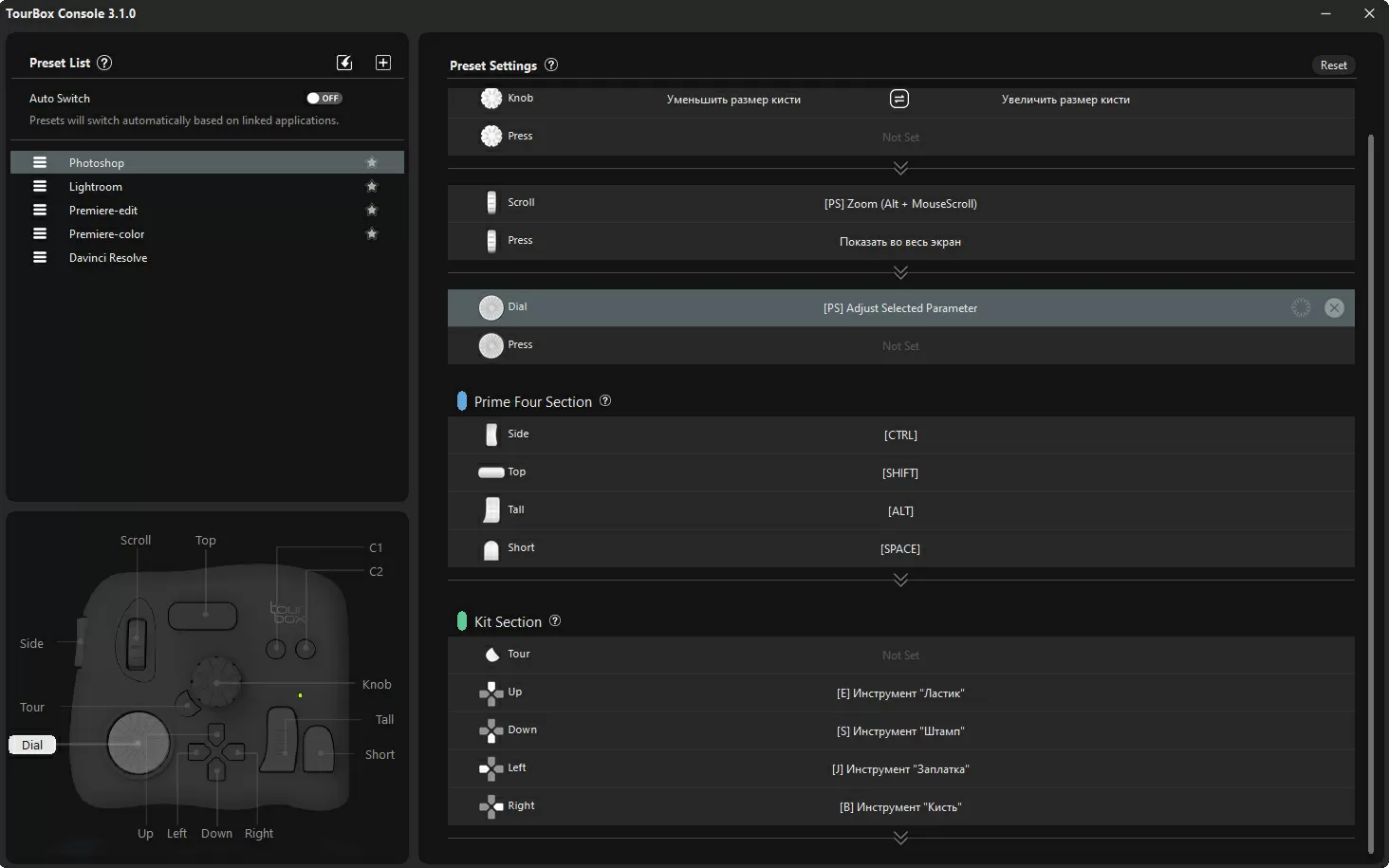Click 'Увеличить размер кисти' knob assignment
Image resolution: width=1389 pixels, height=868 pixels.
(1065, 99)
